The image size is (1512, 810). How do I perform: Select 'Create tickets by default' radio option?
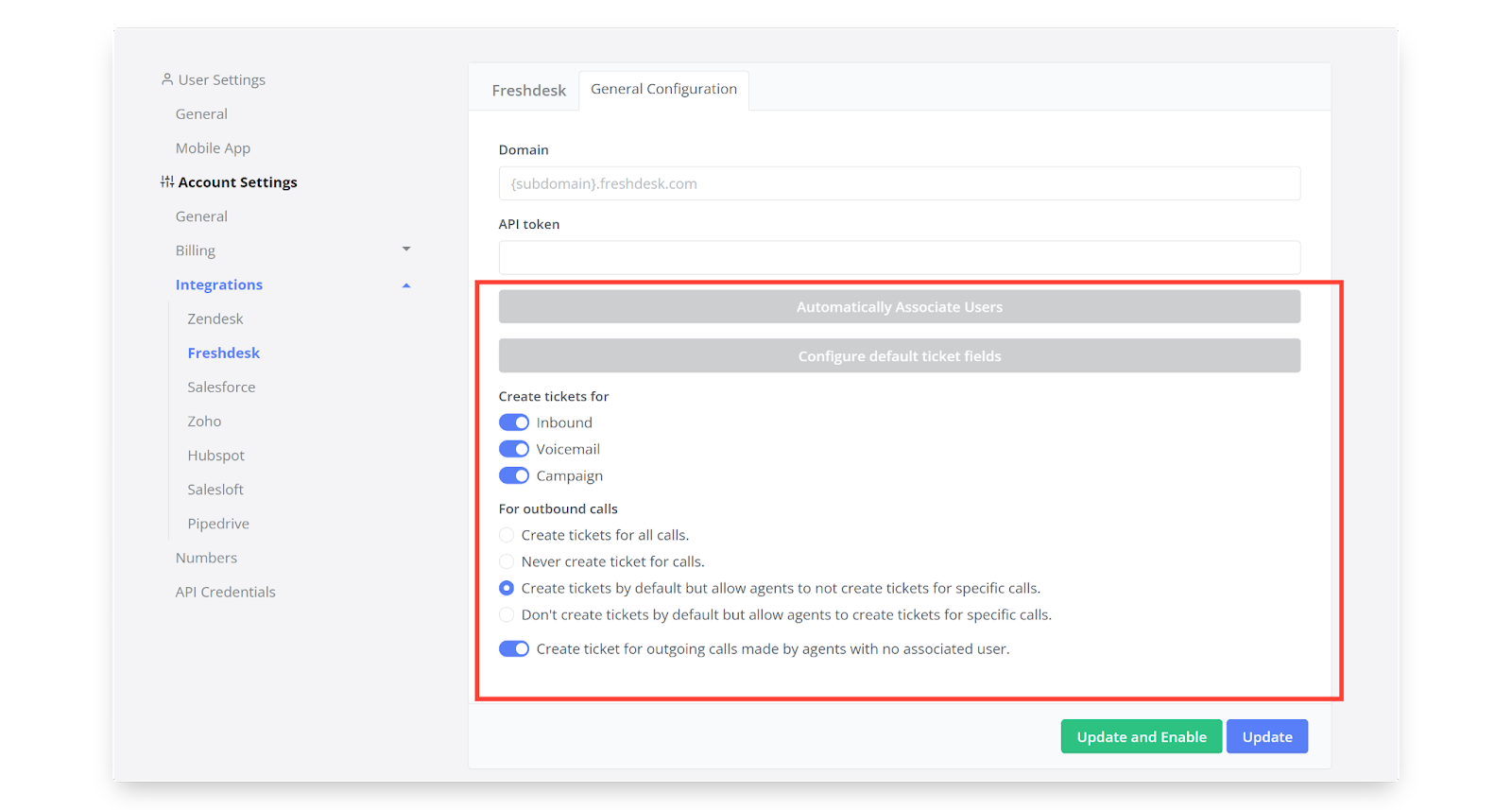507,588
